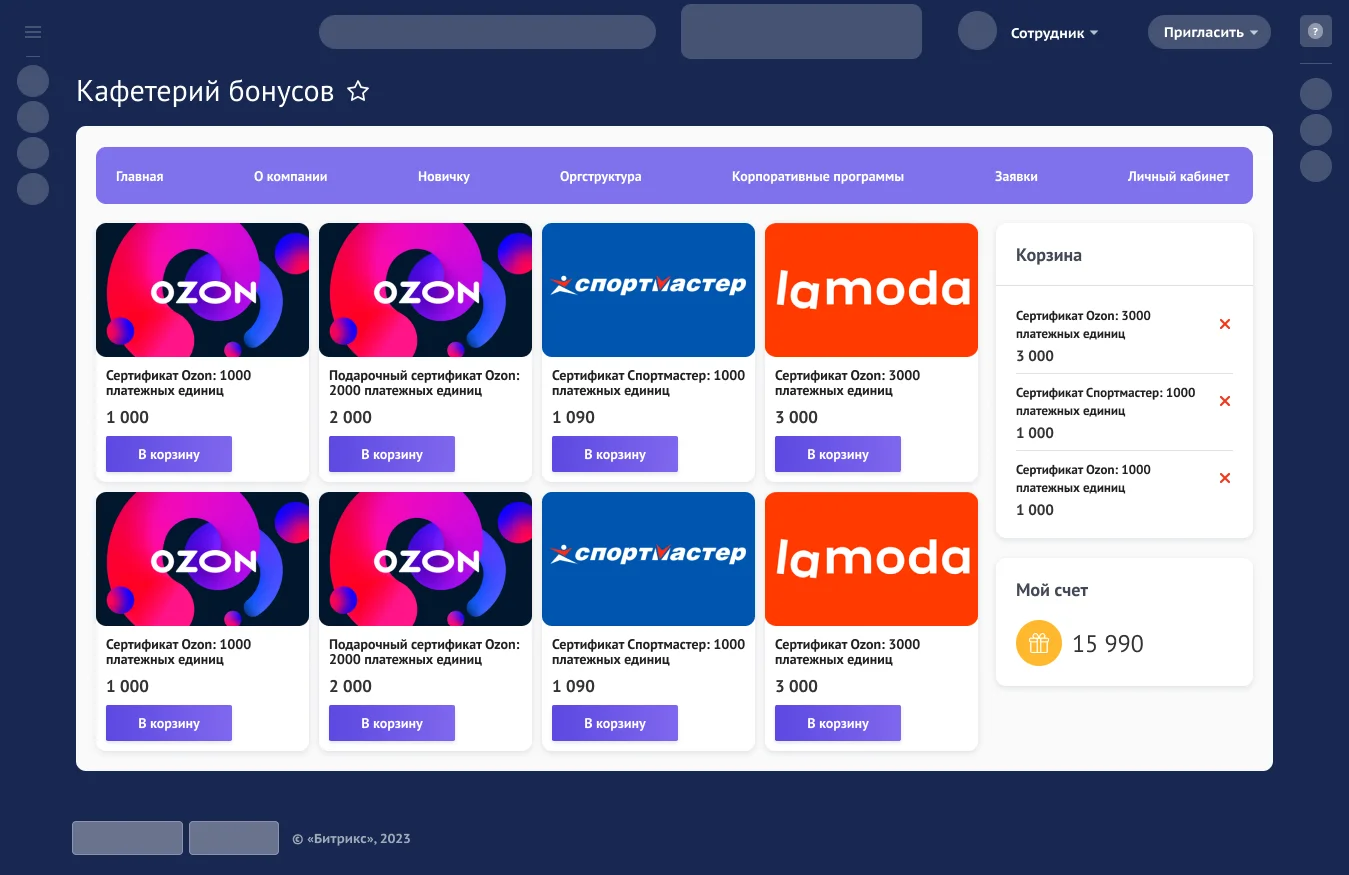
Task: Click the user avatar next to Сотрудник
Action: pyautogui.click(x=978, y=30)
